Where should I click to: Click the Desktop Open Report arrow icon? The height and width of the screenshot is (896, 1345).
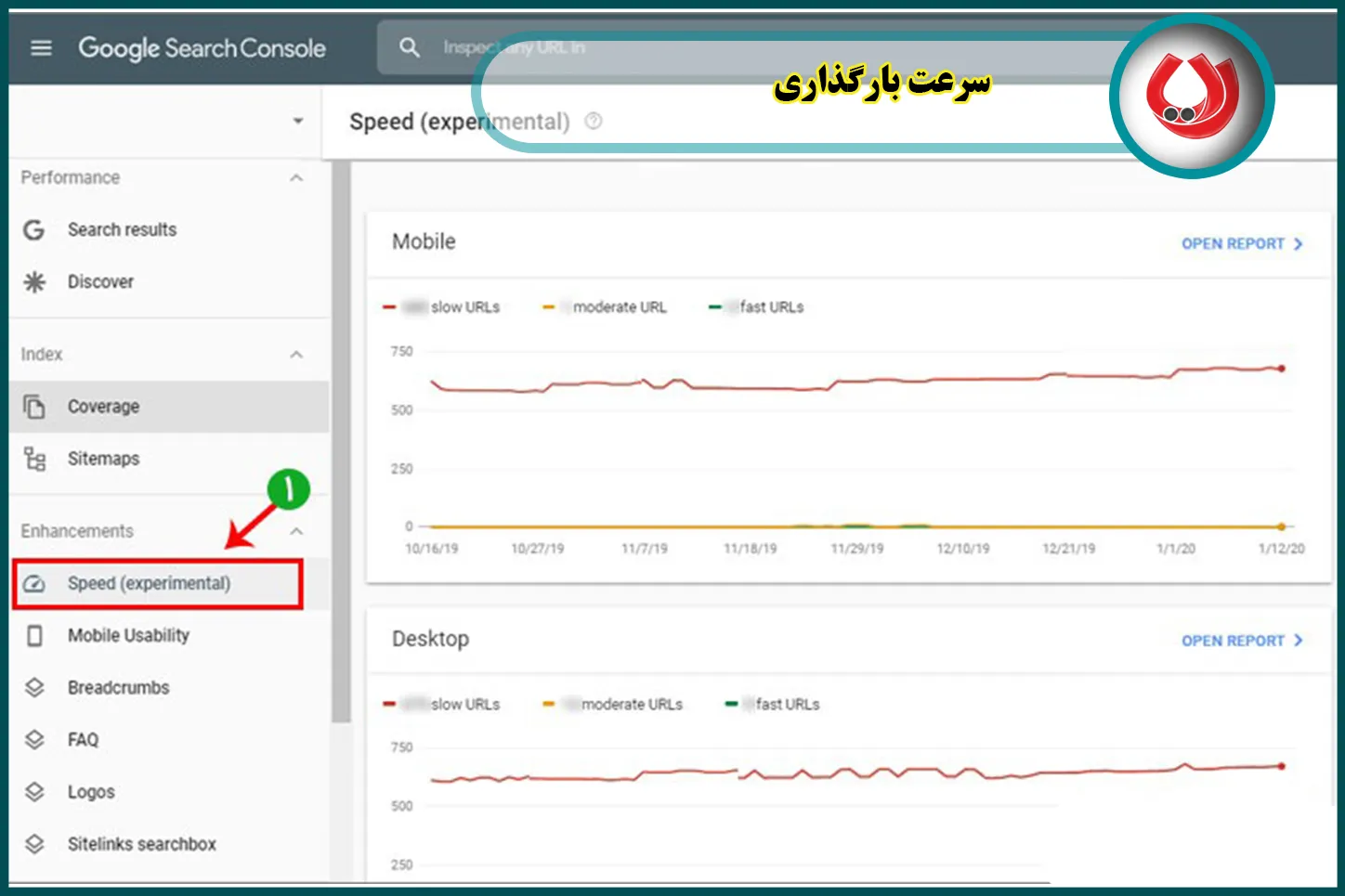pyautogui.click(x=1299, y=641)
